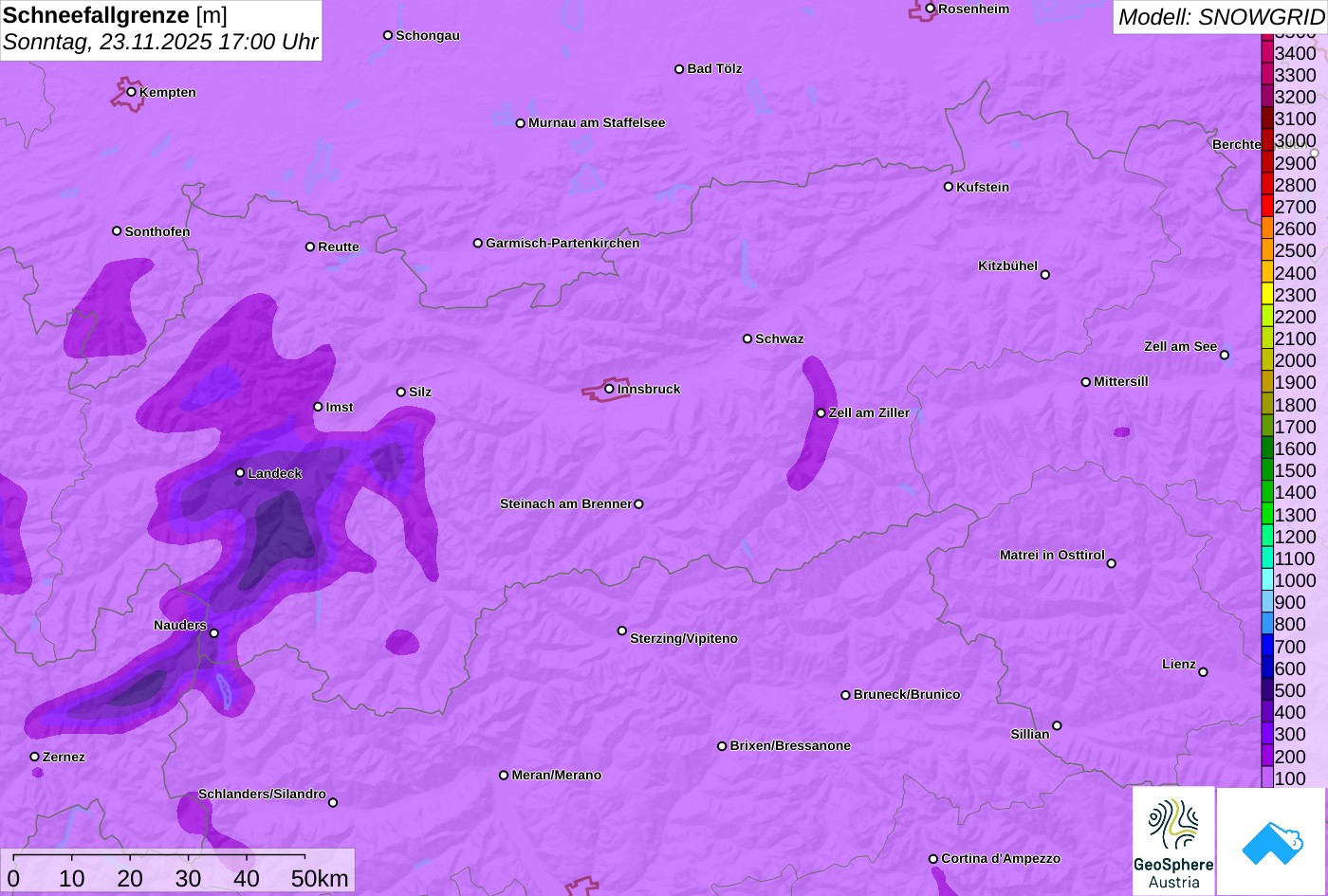
Task: Click the Bruneck/Brunico marker
Action: pyautogui.click(x=846, y=695)
